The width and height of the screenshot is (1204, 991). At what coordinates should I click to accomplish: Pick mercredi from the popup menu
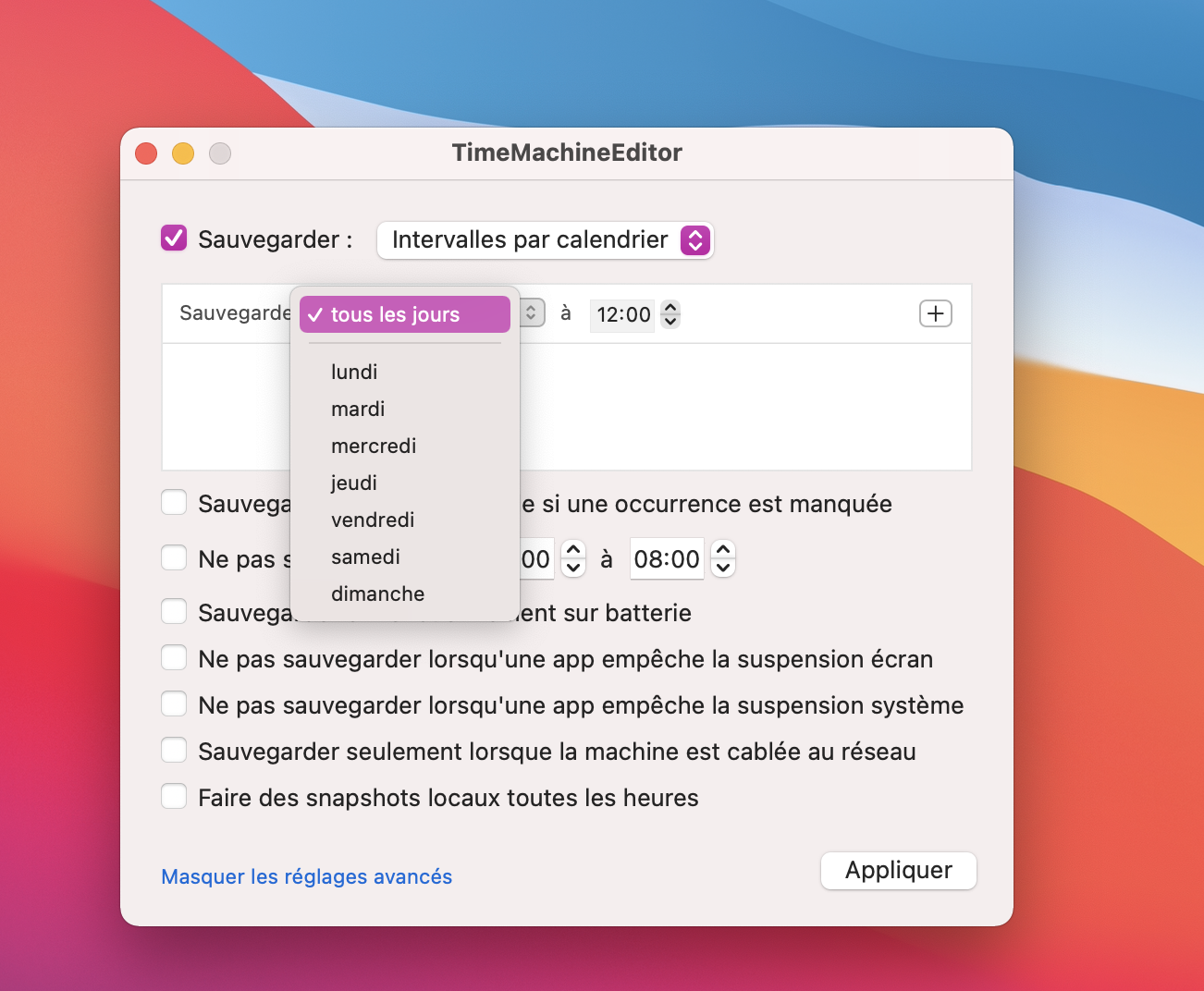click(x=374, y=446)
